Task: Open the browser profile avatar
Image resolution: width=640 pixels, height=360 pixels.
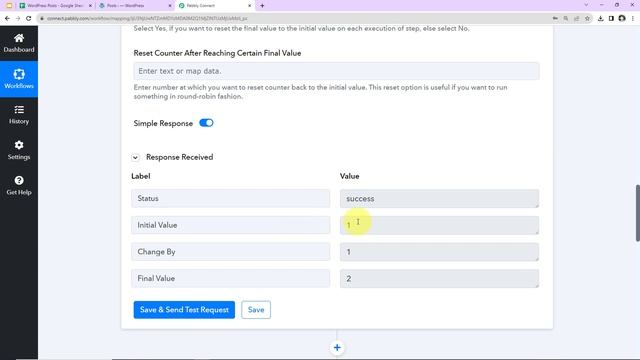Action: (x=622, y=18)
